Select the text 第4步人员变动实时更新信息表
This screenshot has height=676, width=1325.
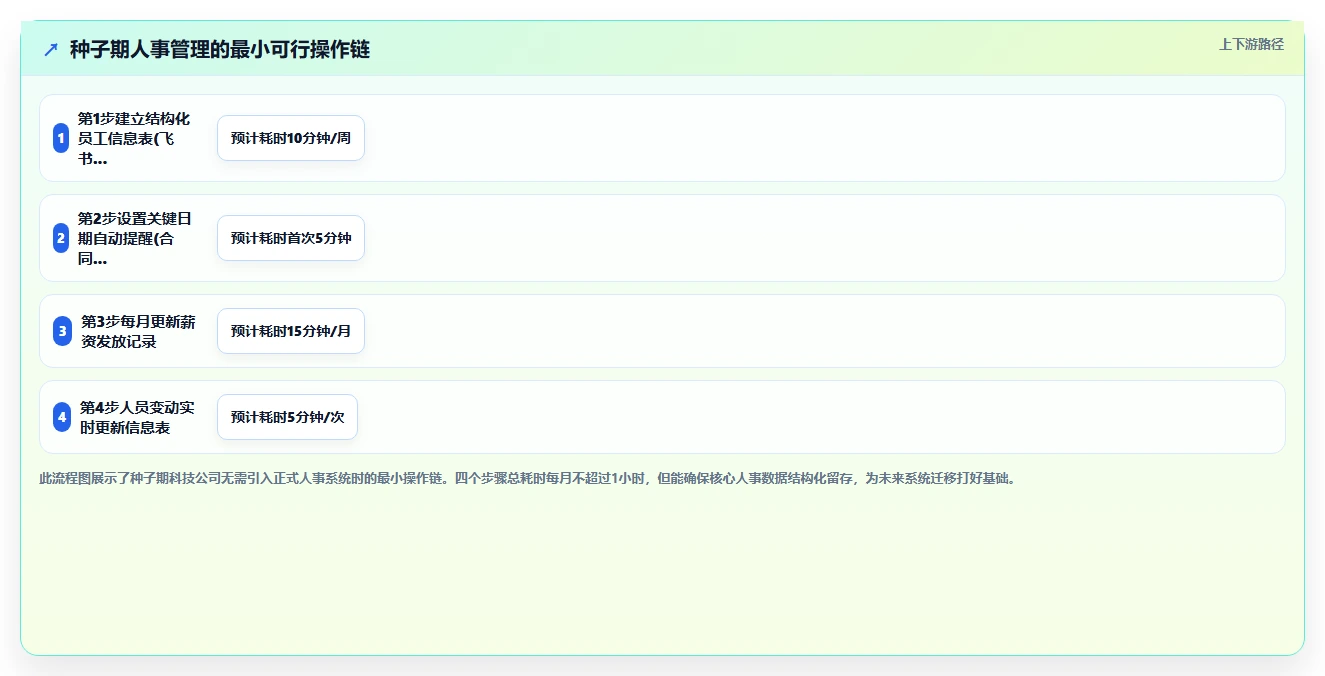pos(138,417)
